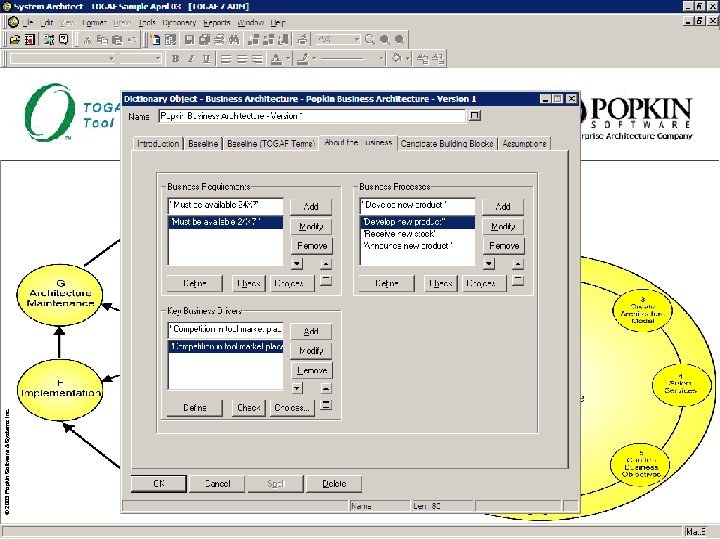Select 'Develop new product' list row
Screen dimensions: 720x540
(x=417, y=222)
